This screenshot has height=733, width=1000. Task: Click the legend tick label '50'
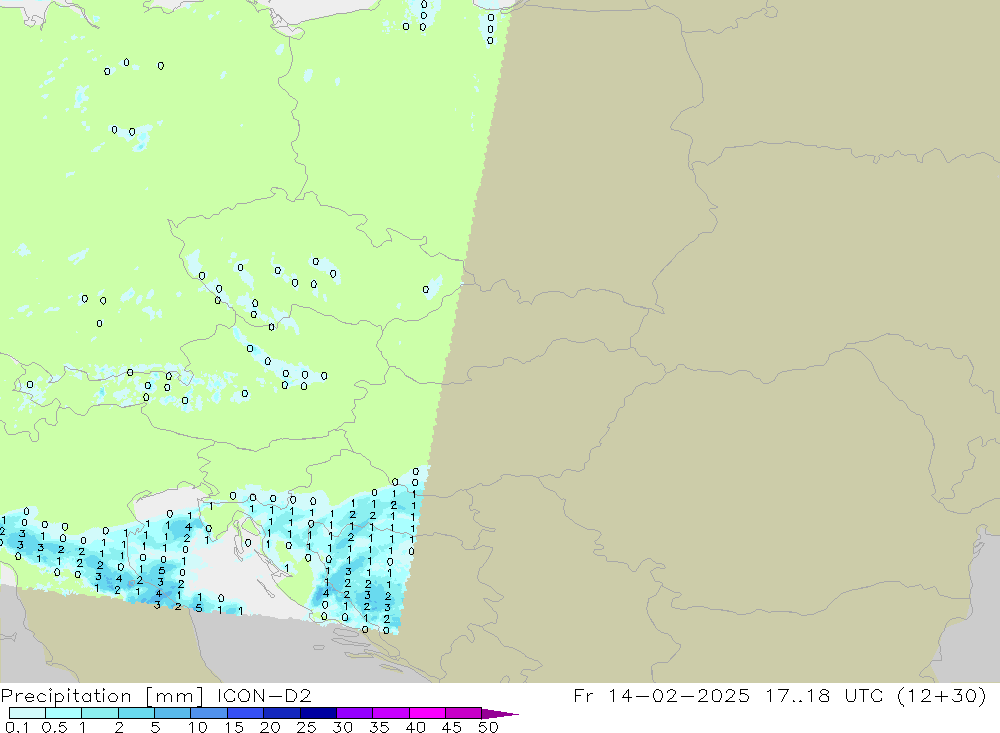(x=489, y=727)
